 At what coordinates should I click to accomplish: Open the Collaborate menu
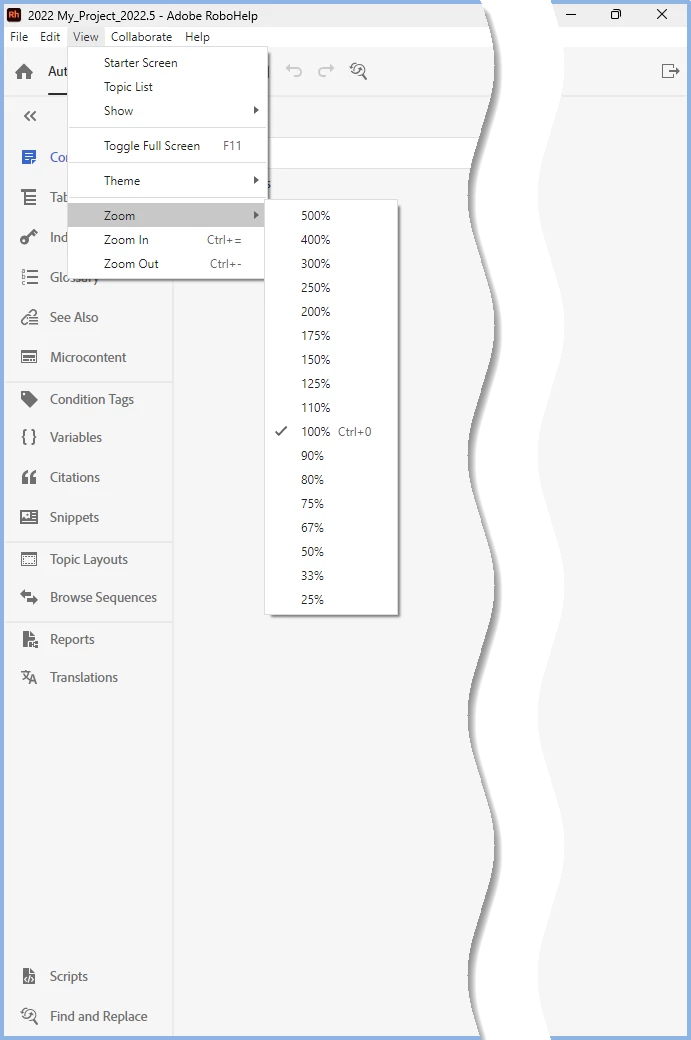coord(141,36)
